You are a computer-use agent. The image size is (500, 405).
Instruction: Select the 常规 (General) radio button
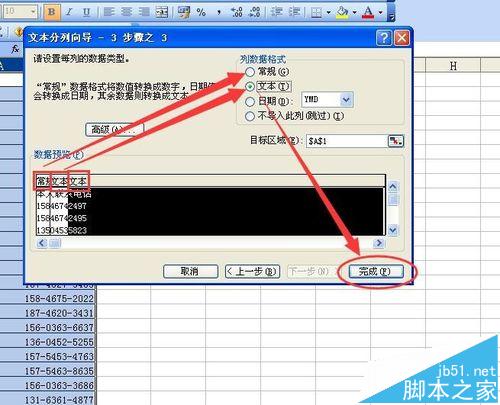point(250,72)
